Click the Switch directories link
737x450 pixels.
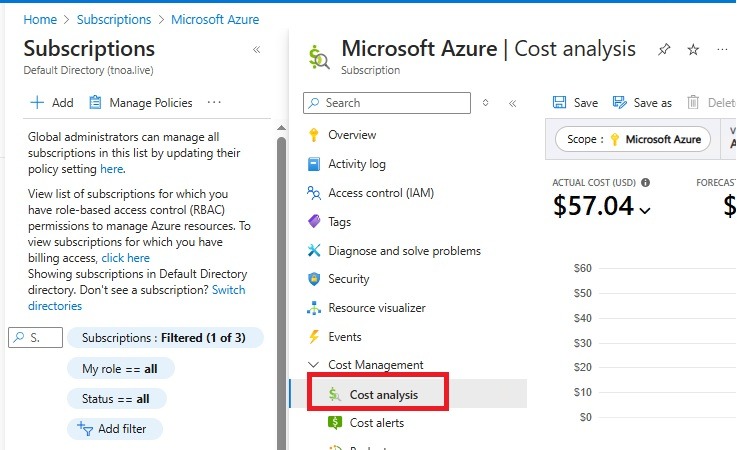pos(137,298)
